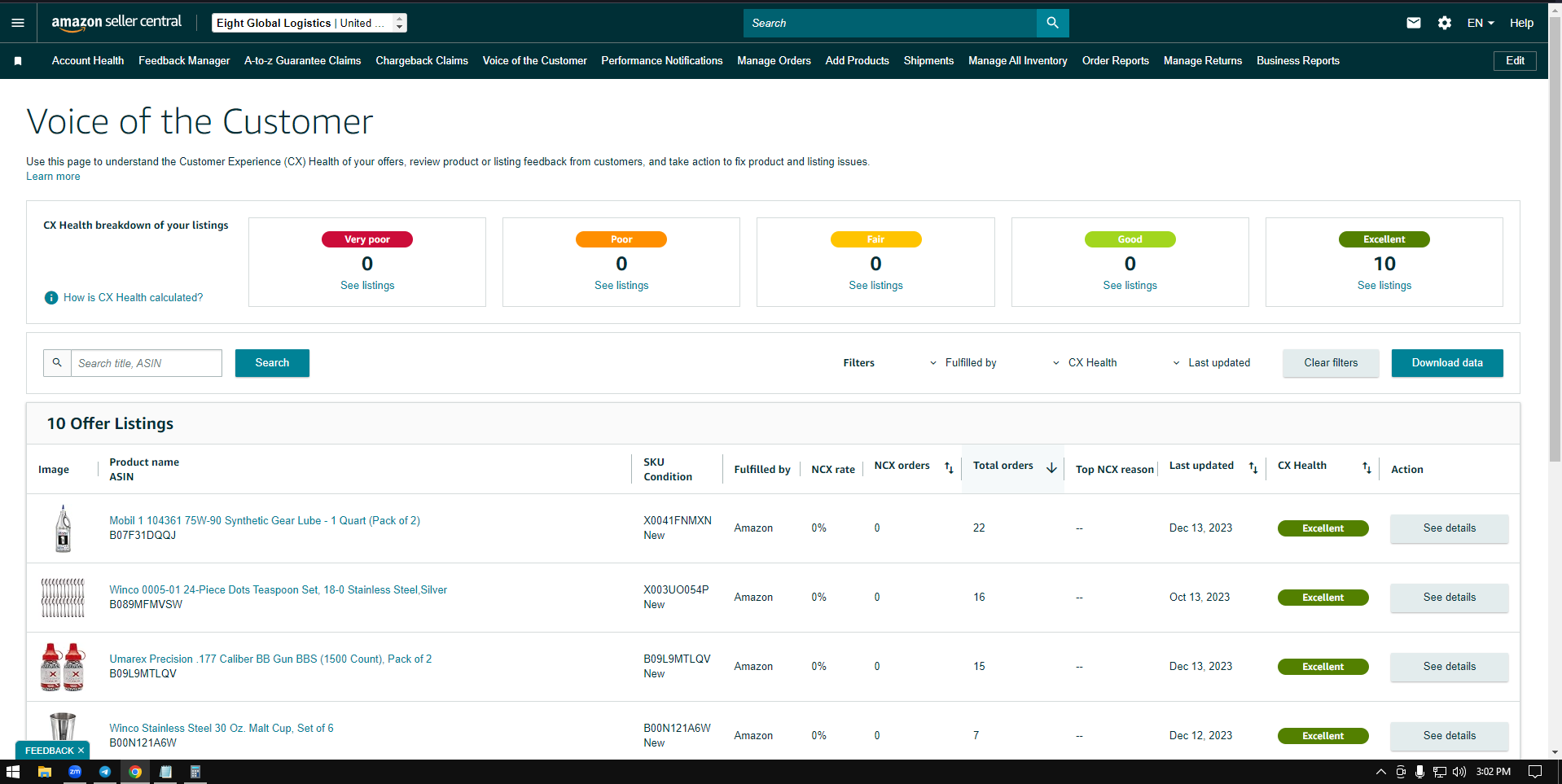Show hidden system tray icons
Screen dimensions: 1562x784
pos(1380,772)
